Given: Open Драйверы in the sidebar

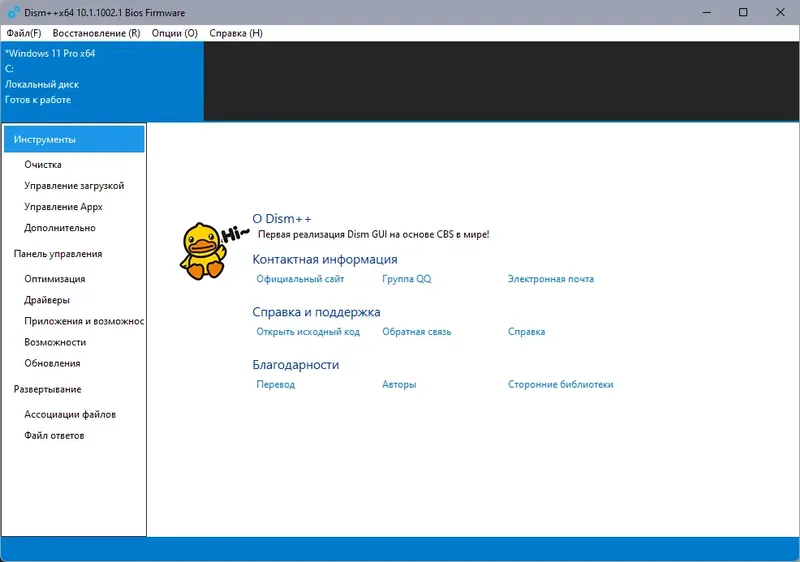Looking at the screenshot, I should (x=47, y=300).
